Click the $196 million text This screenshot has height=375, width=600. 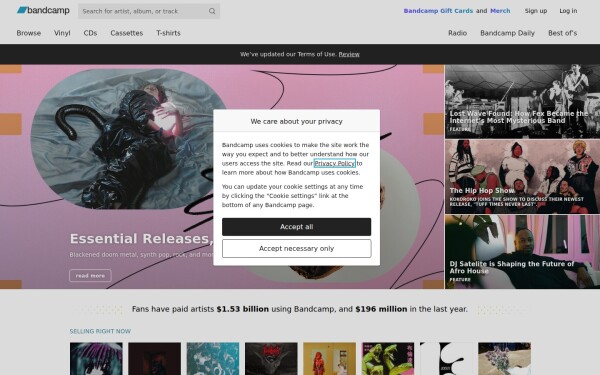coord(381,309)
